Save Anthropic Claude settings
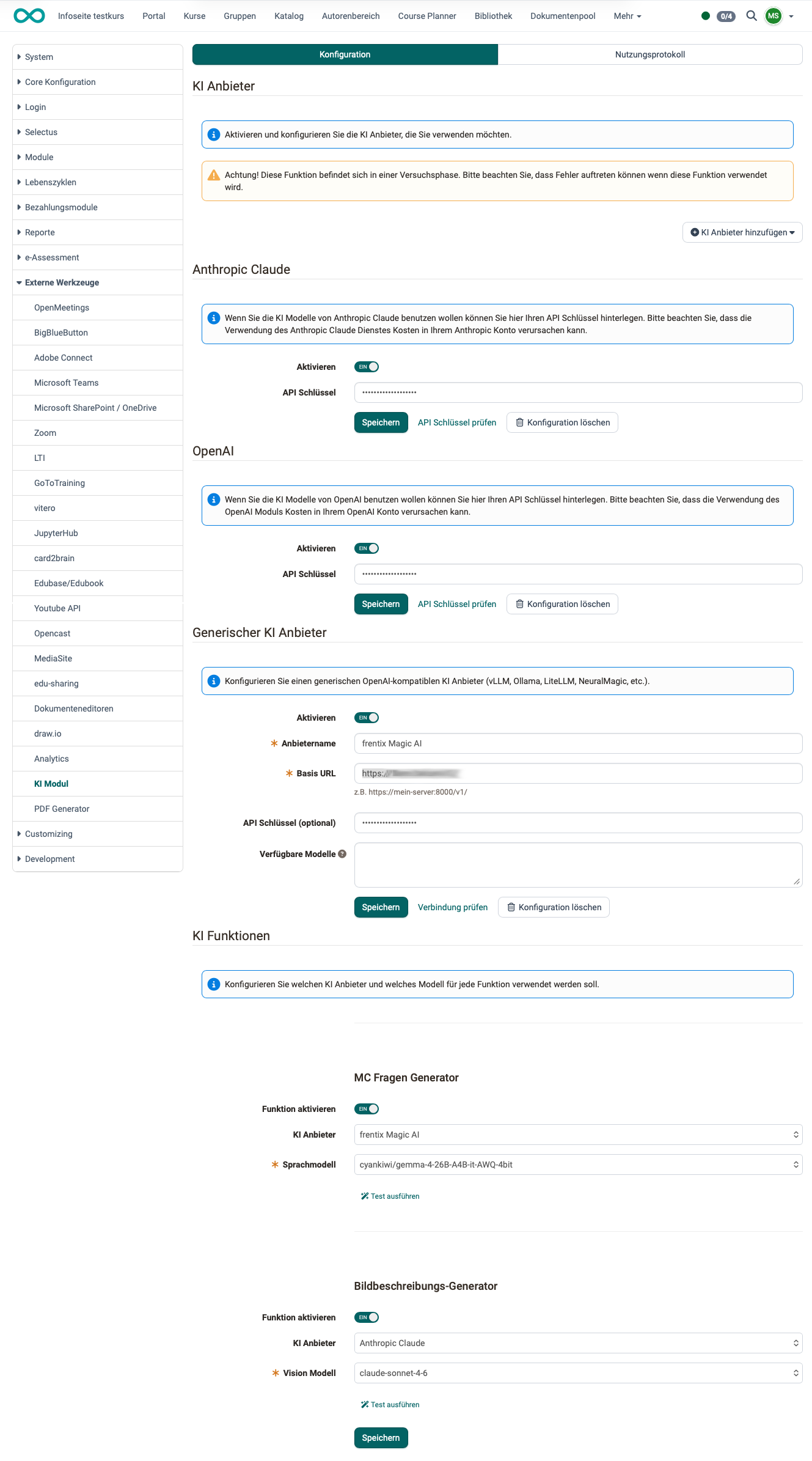Viewport: 812px width, 1461px height. 381,422
